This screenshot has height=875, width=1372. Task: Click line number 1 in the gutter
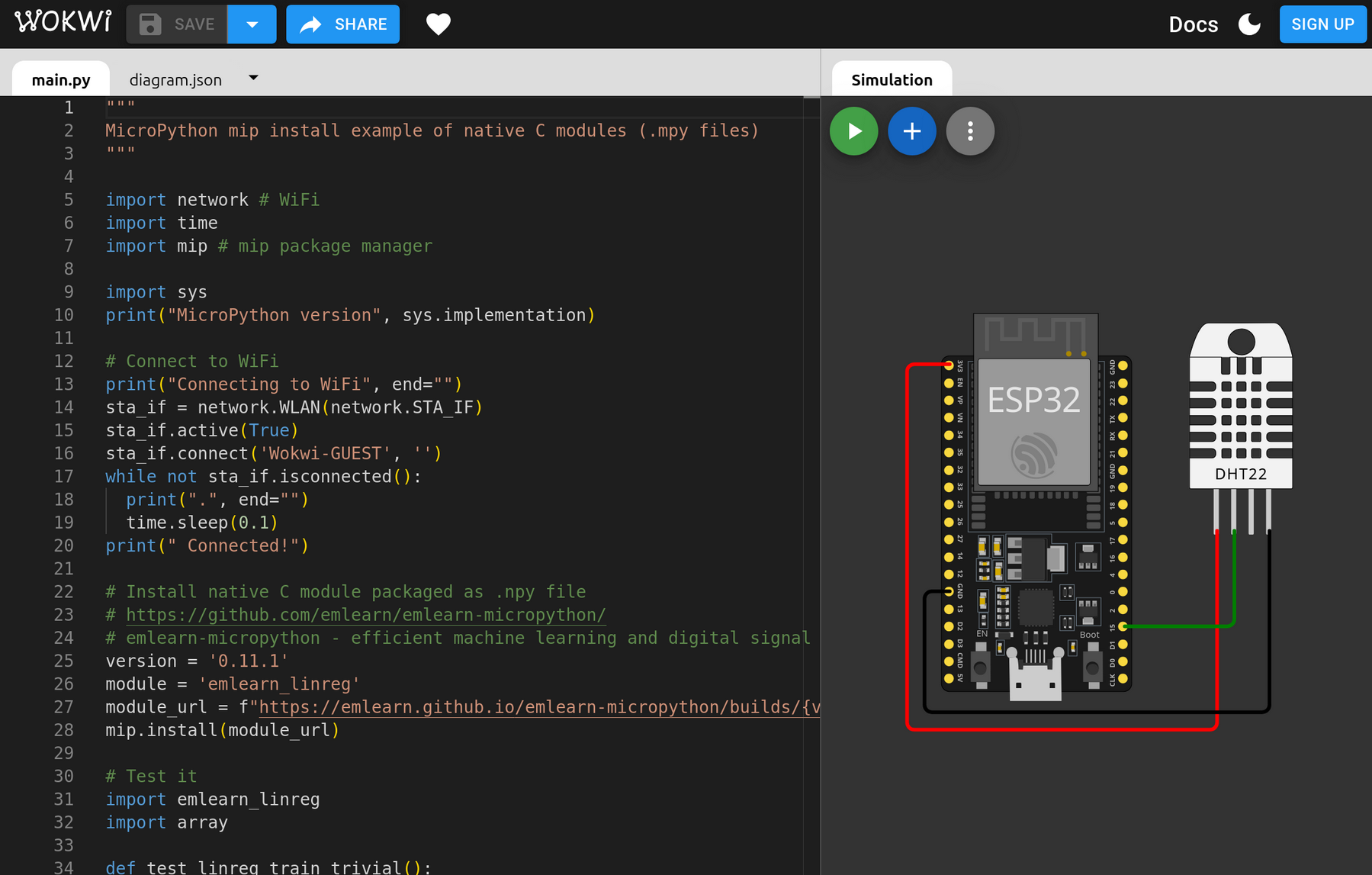69,108
